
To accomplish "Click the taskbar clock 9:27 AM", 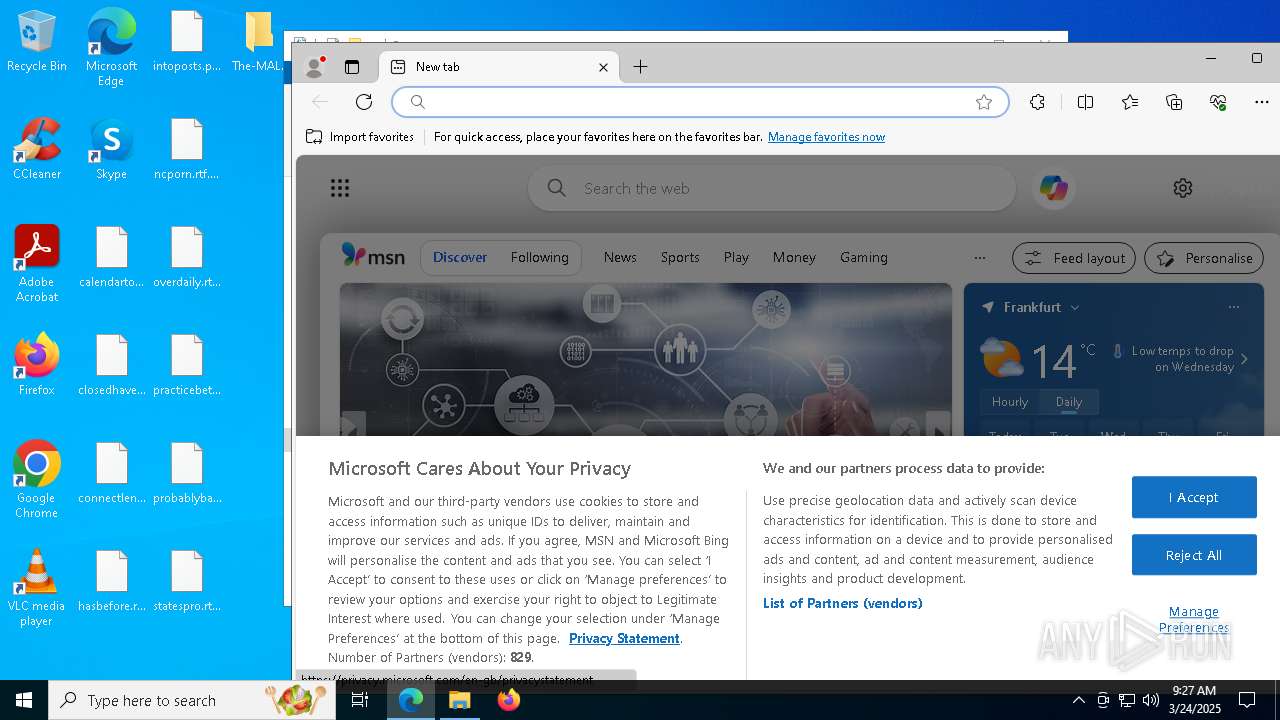I will 1194,700.
